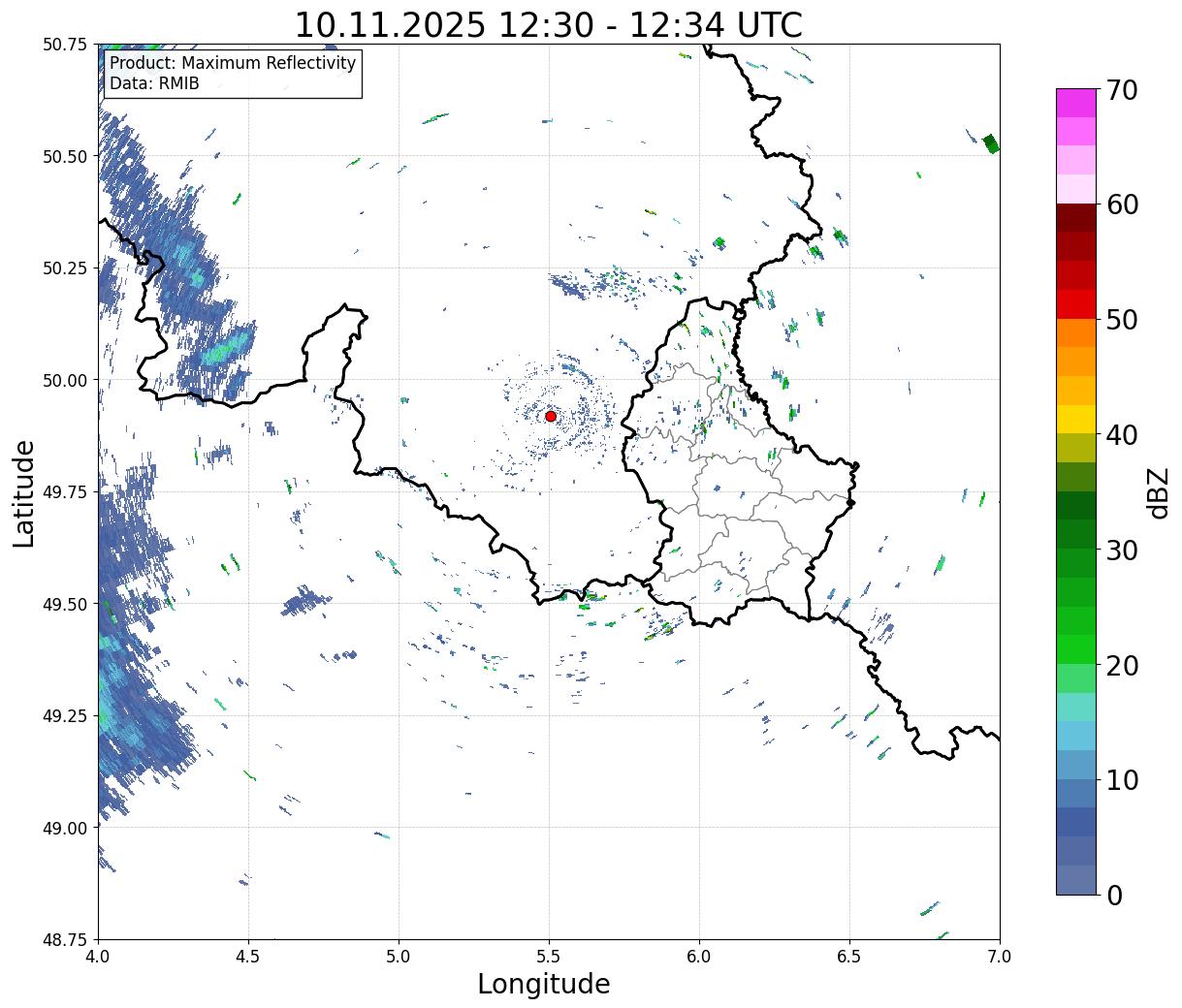Click the magenta top segment of the colorbar
The width and height of the screenshot is (1182, 1008).
point(1076,103)
